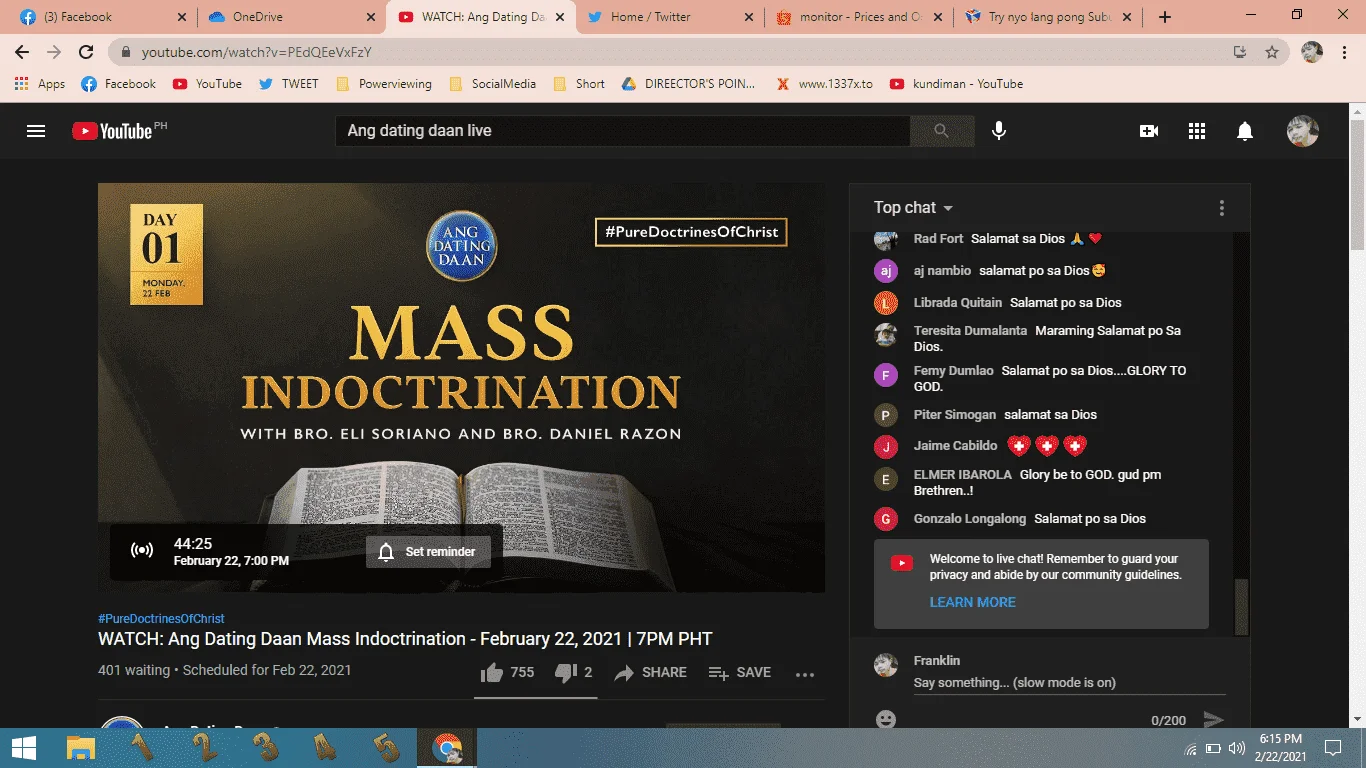This screenshot has height=768, width=1366.
Task: Click the cast media icon in address bar
Action: point(1240,52)
